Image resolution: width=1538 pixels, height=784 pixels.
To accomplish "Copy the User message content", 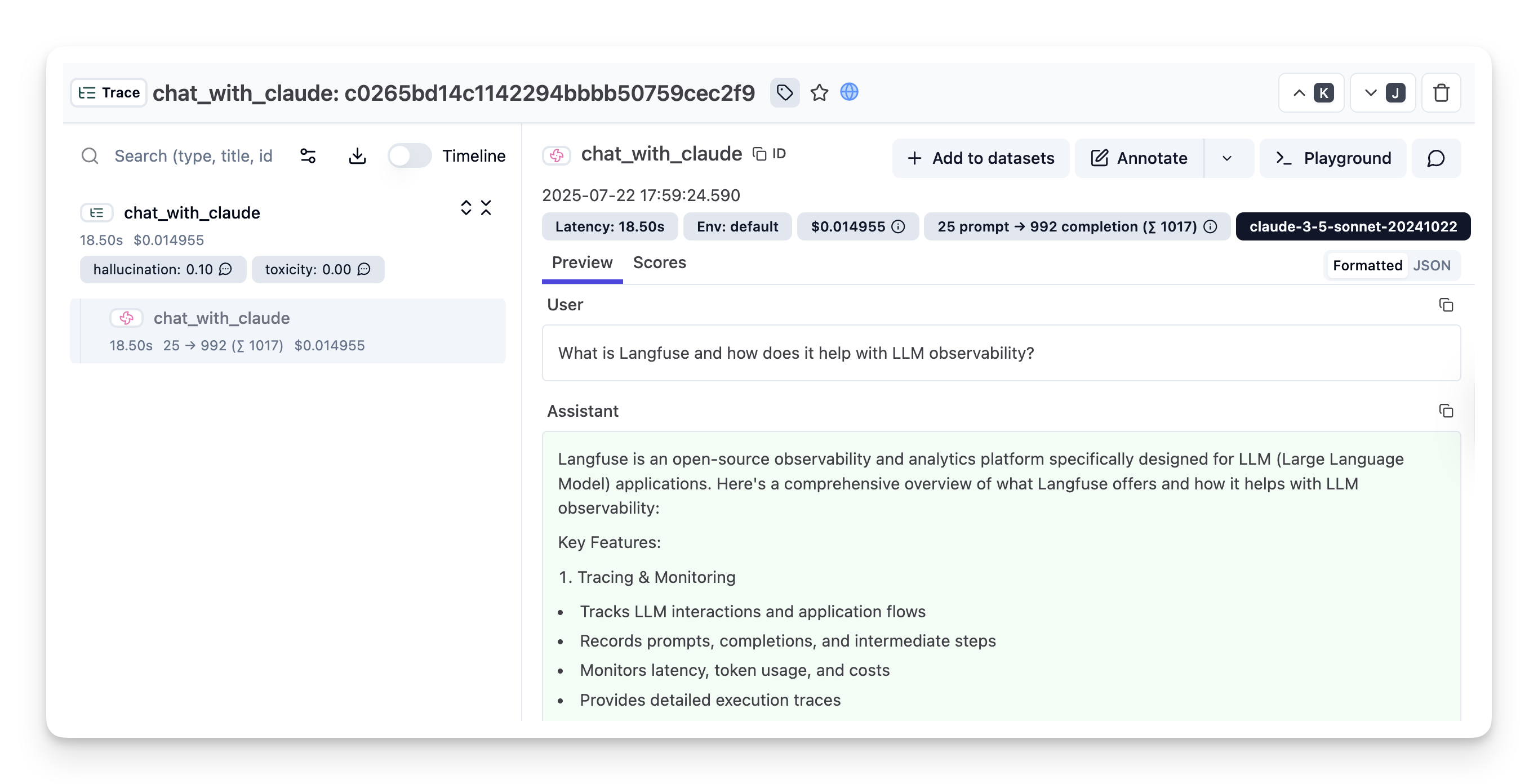I will coord(1446,305).
